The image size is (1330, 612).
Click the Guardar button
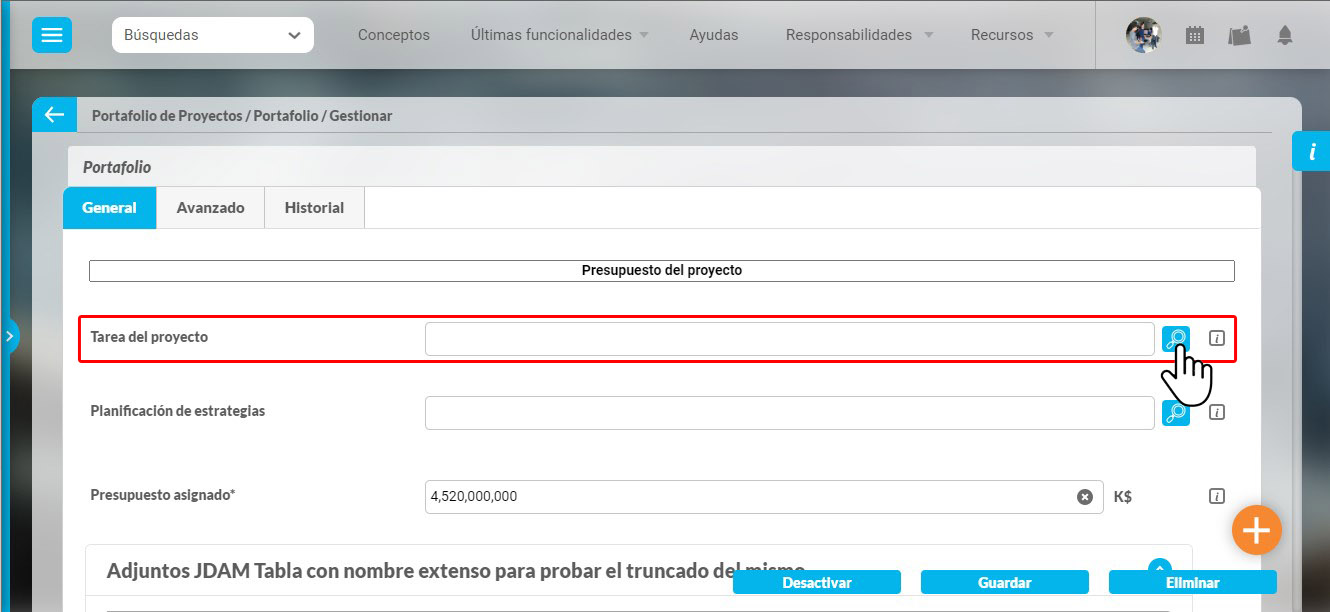point(1004,582)
